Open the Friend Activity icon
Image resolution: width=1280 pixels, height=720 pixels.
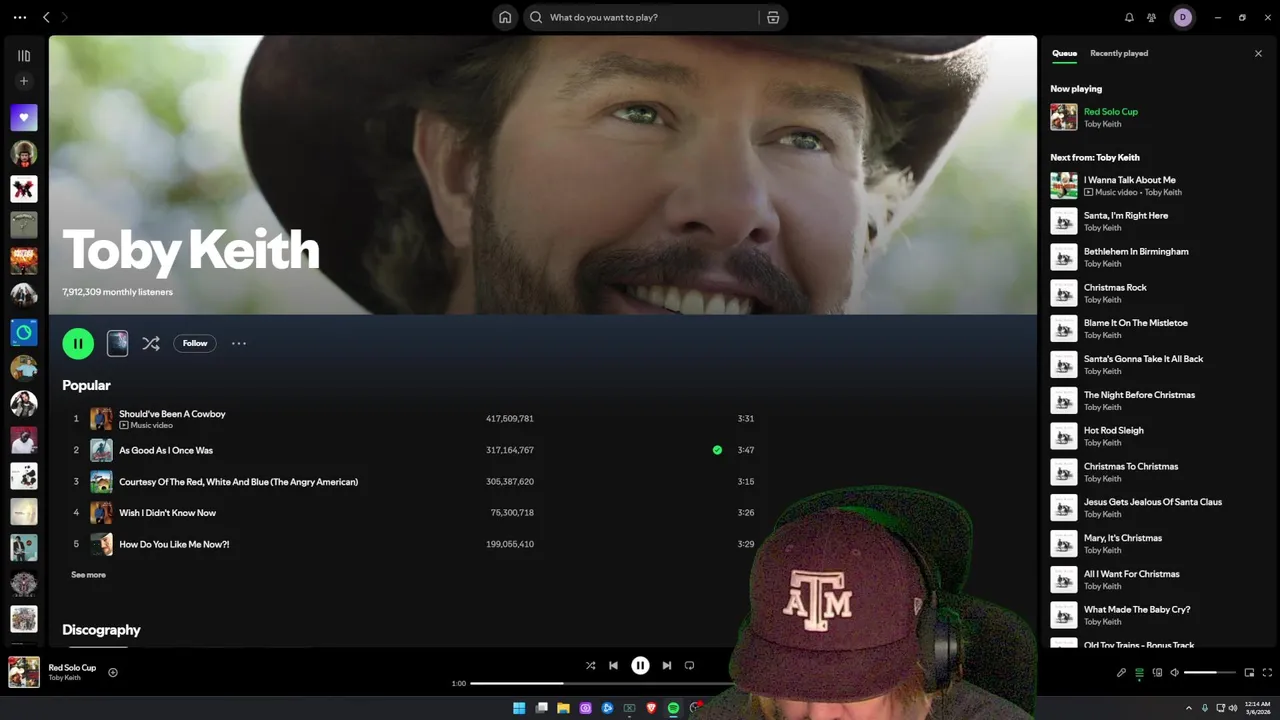coord(1152,17)
